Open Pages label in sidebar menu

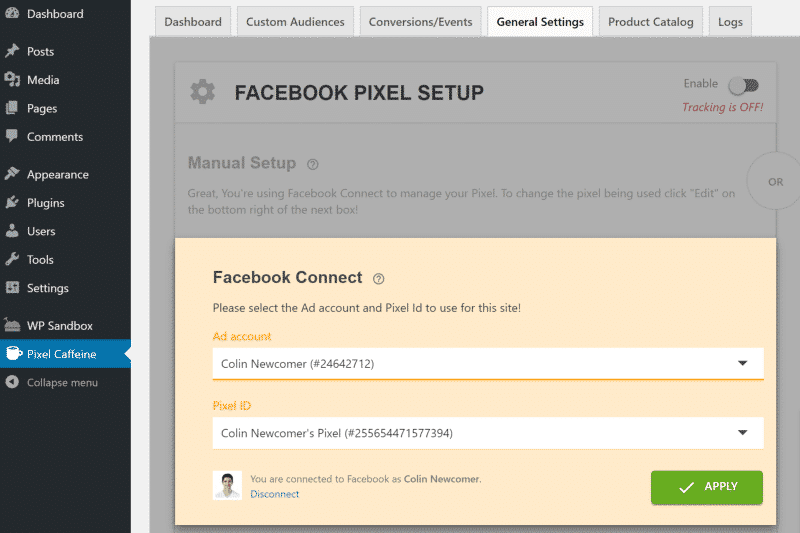(x=42, y=109)
